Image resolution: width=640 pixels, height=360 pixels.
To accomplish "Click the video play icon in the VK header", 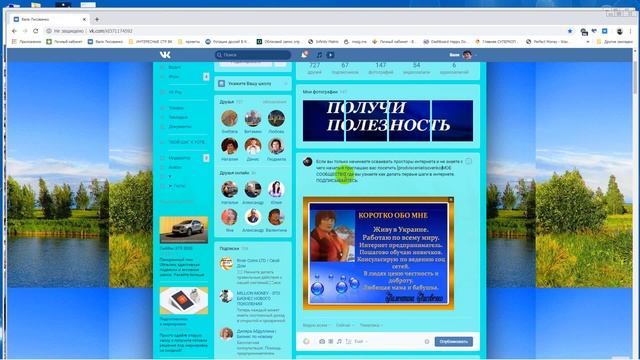I will [x=331, y=55].
